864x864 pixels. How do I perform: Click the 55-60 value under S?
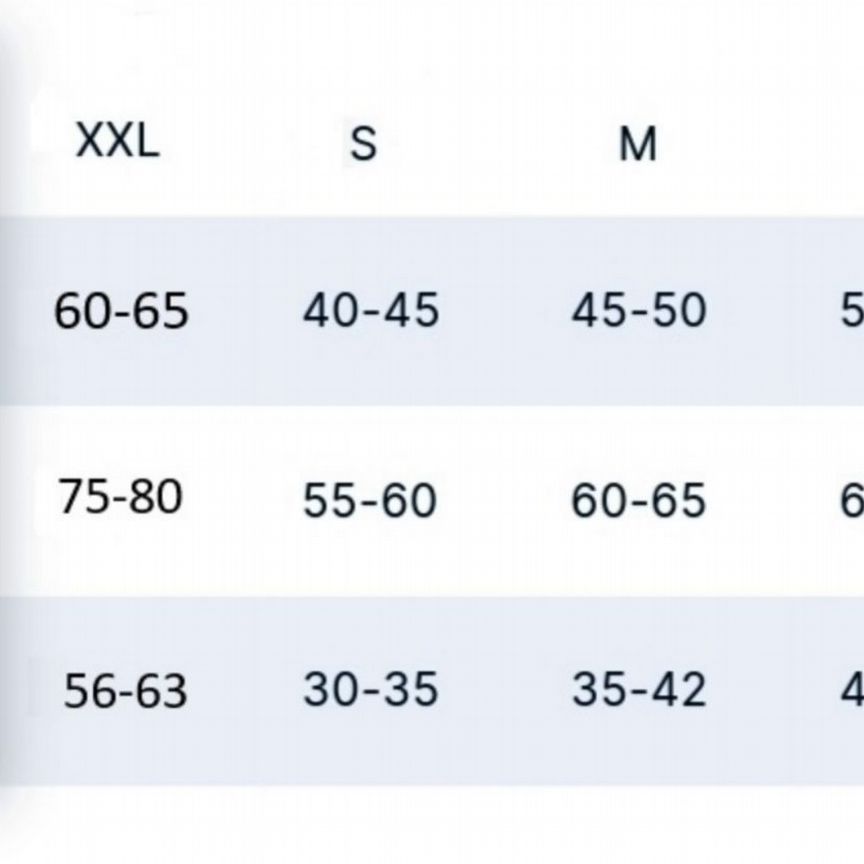pyautogui.click(x=370, y=500)
